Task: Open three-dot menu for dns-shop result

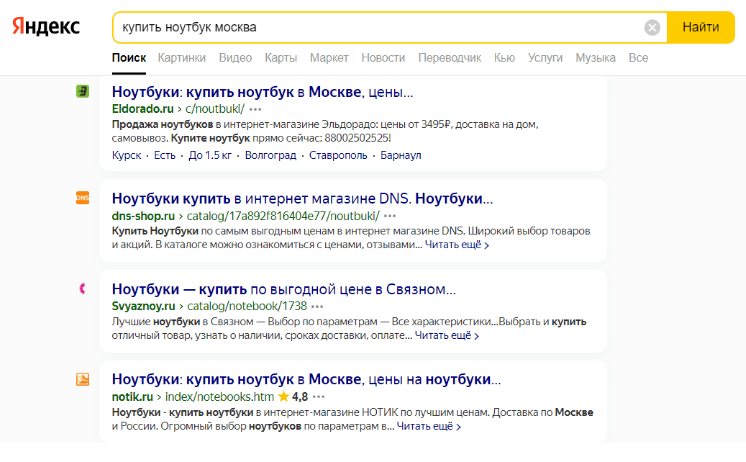Action: 390,215
